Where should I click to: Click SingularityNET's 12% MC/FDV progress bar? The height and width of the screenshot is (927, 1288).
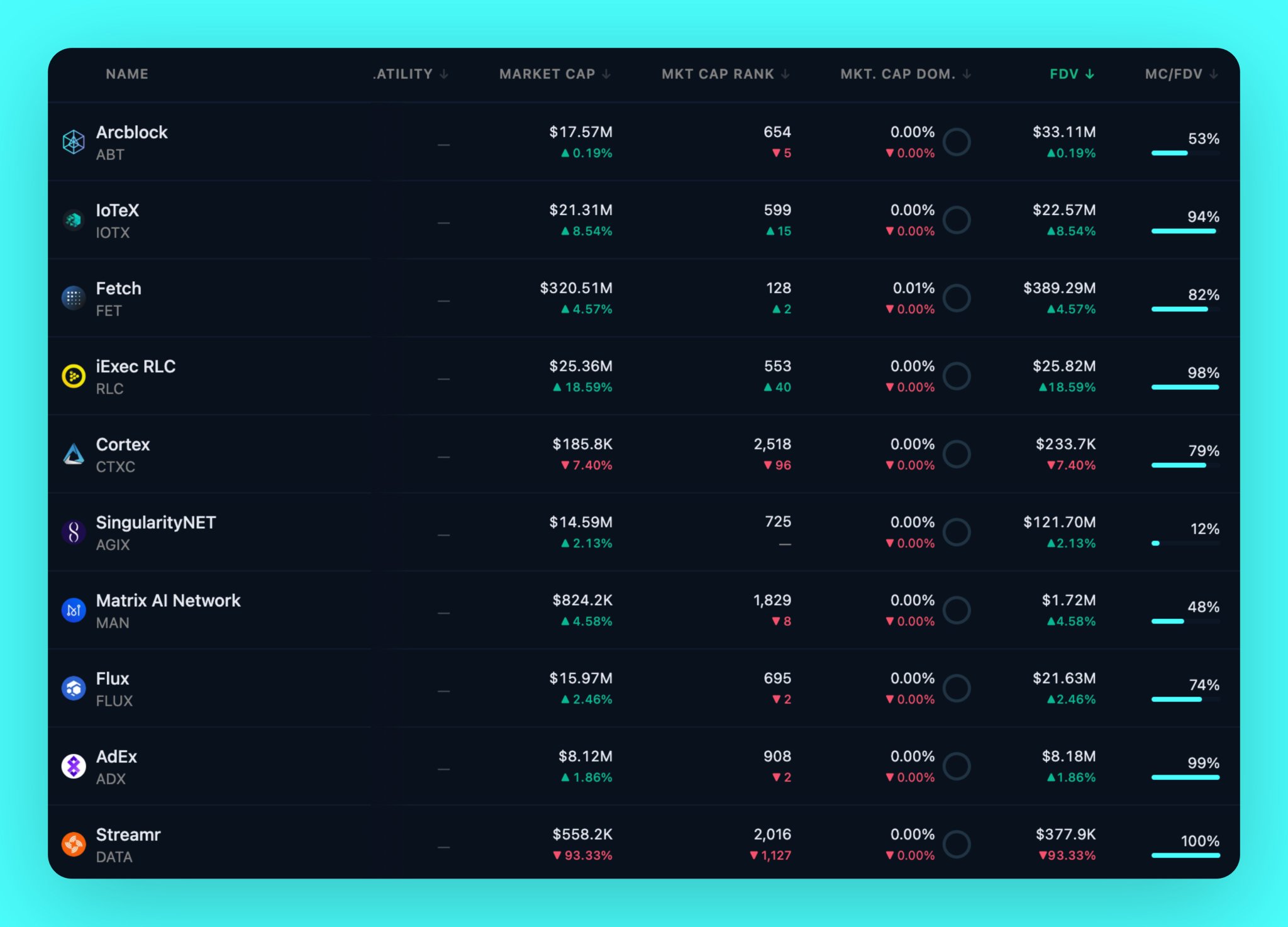tap(1185, 543)
